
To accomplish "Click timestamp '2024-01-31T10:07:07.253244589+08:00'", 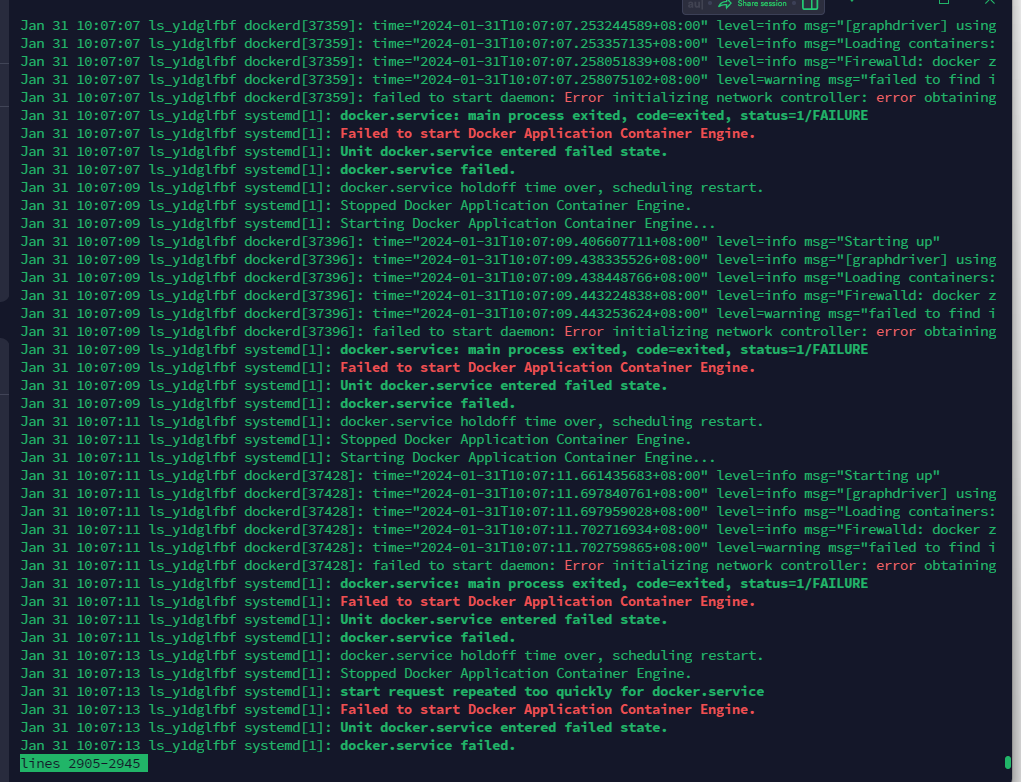I will [x=559, y=25].
